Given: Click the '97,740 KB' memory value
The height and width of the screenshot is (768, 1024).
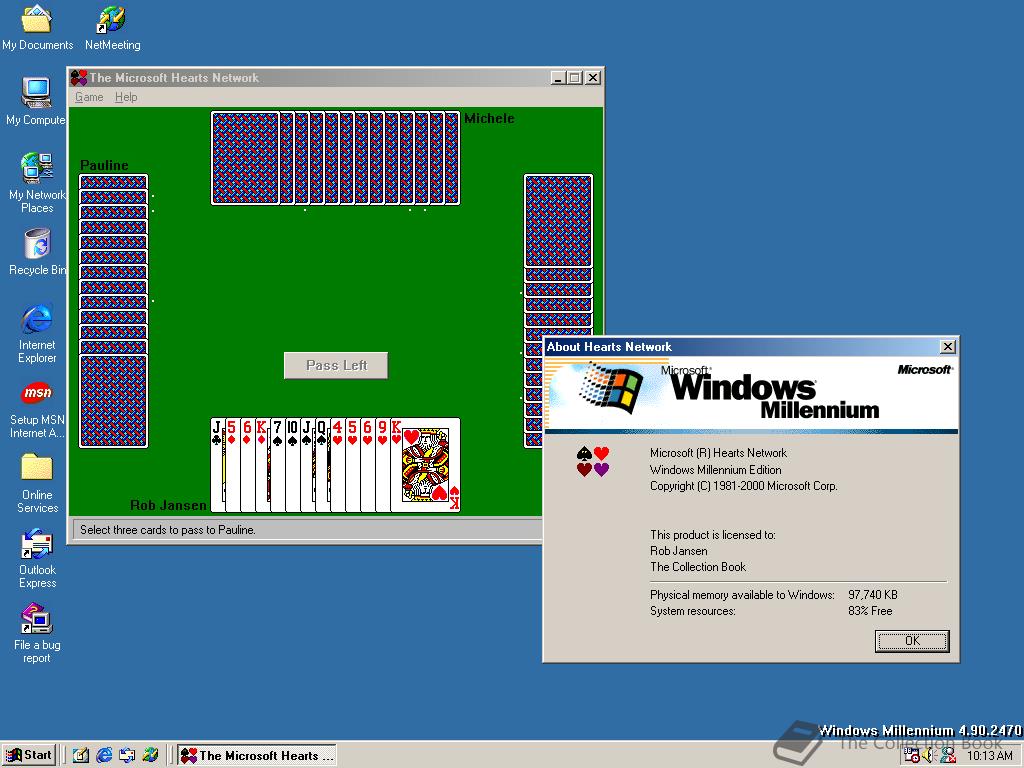Looking at the screenshot, I should tap(873, 595).
